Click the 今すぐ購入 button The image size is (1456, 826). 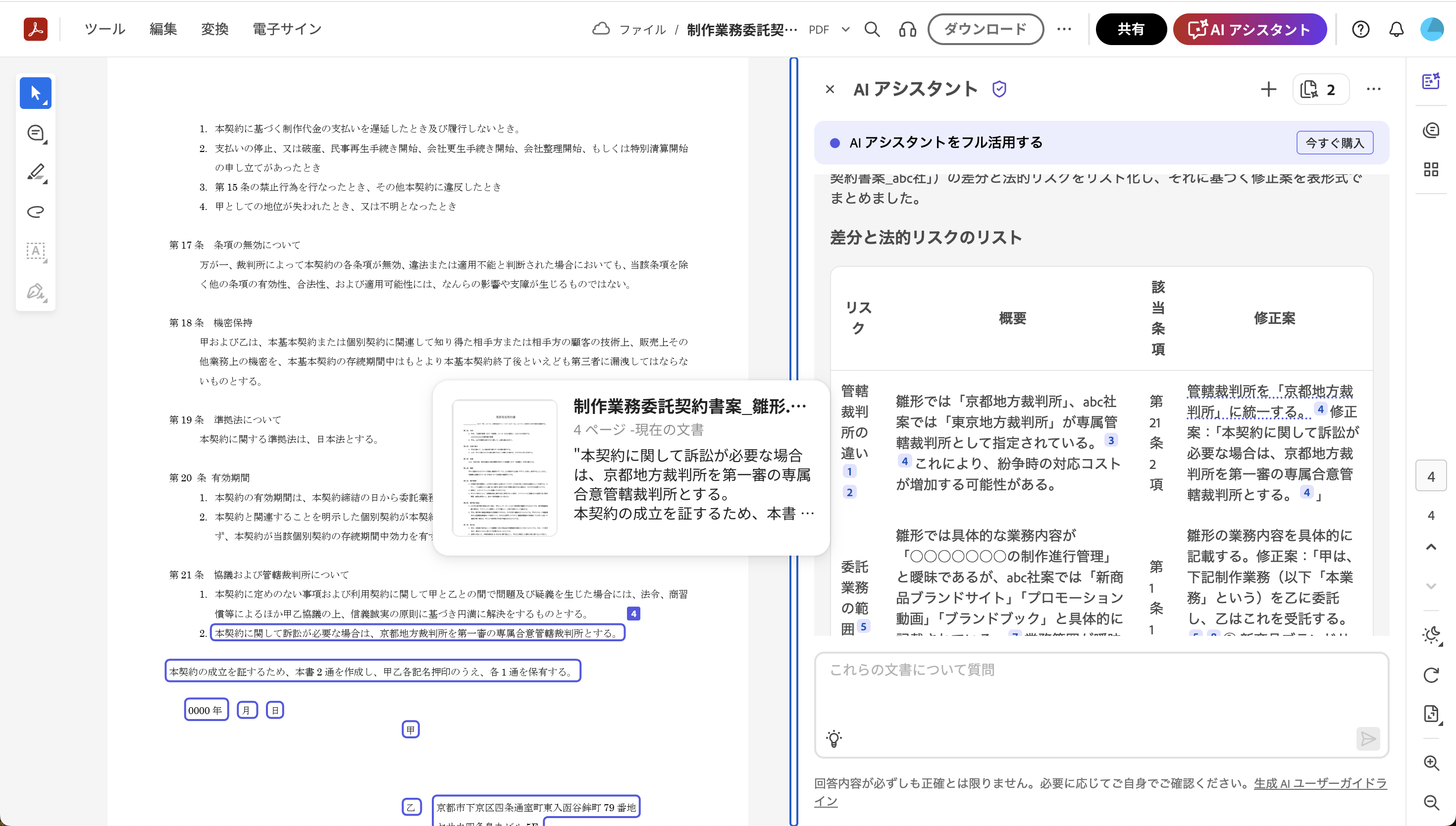[x=1334, y=143]
